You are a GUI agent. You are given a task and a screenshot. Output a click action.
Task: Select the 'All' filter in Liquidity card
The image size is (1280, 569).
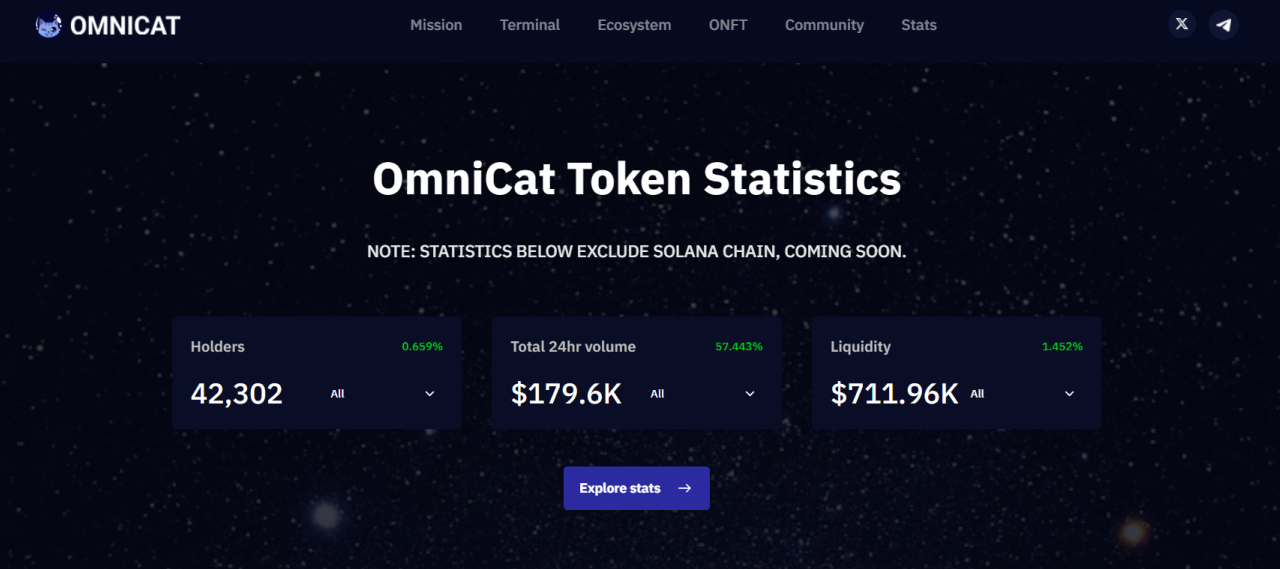click(x=977, y=394)
